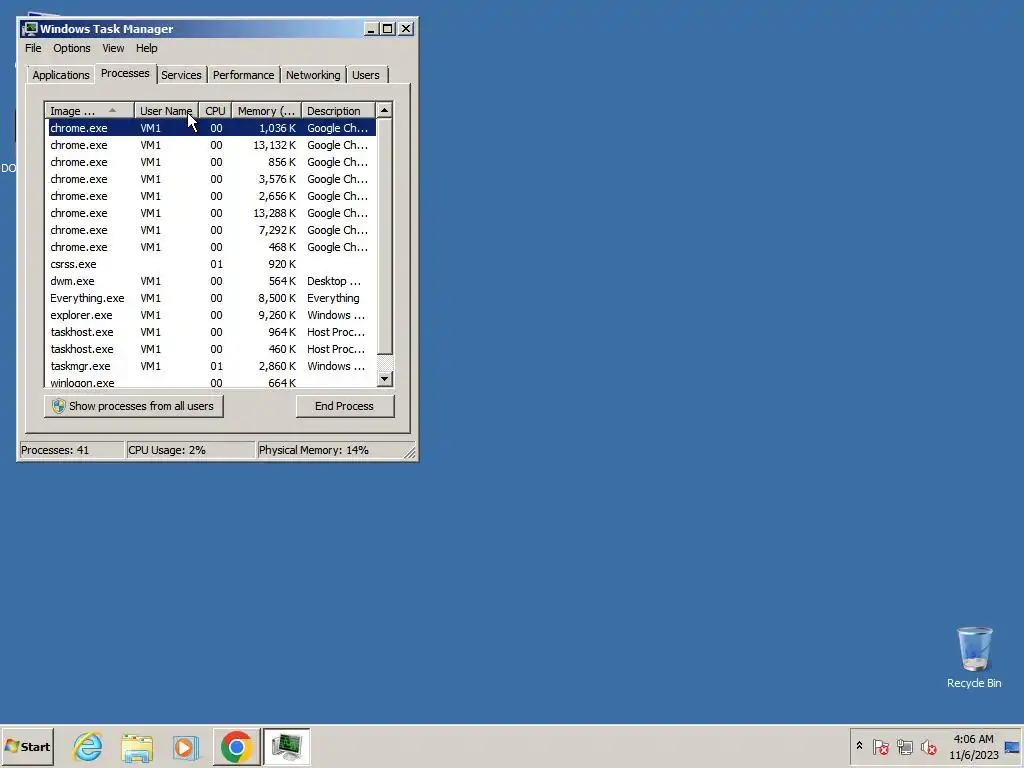The height and width of the screenshot is (768, 1024).
Task: Click the muted volume tray icon
Action: (928, 746)
